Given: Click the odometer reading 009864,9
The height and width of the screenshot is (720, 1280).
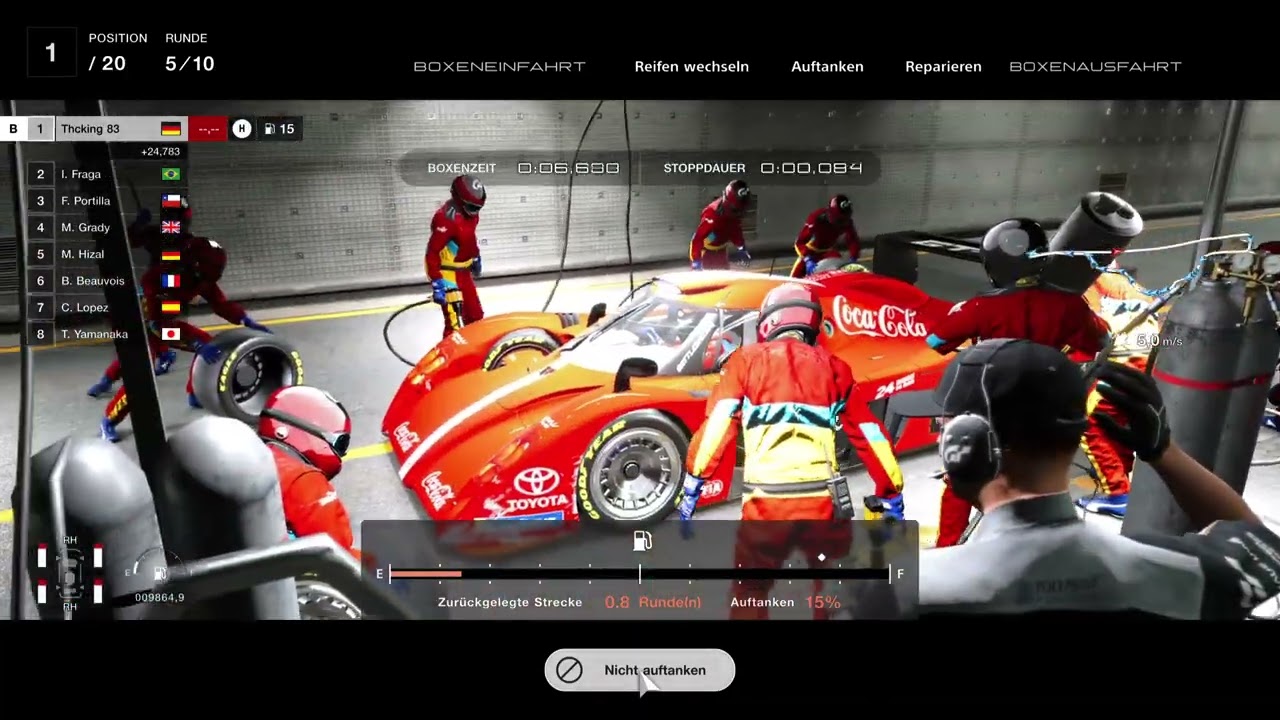Looking at the screenshot, I should [160, 597].
